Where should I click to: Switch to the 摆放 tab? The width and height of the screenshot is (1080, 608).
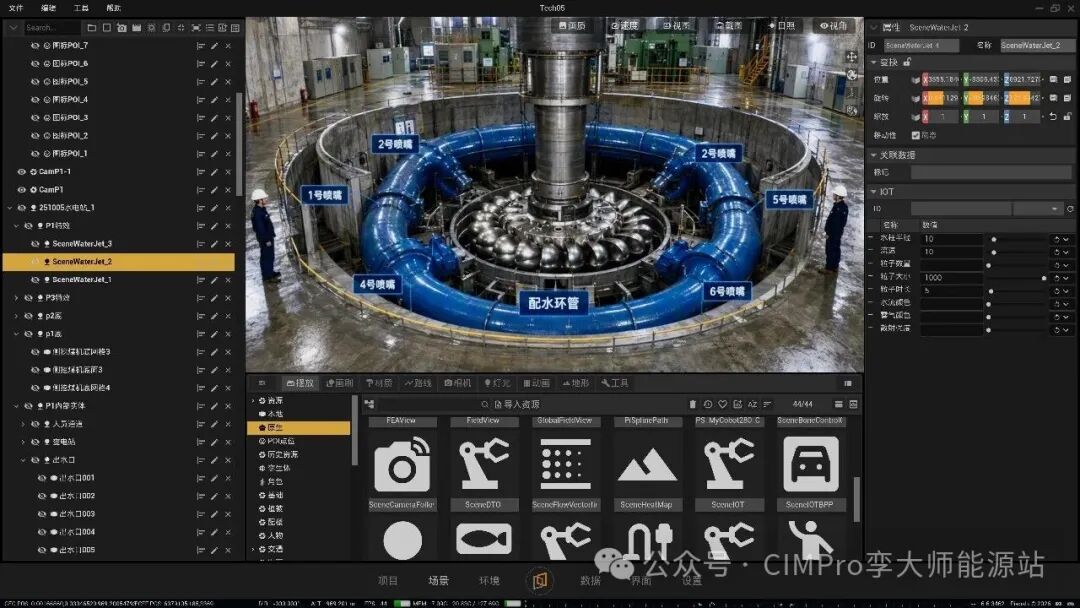pos(300,383)
